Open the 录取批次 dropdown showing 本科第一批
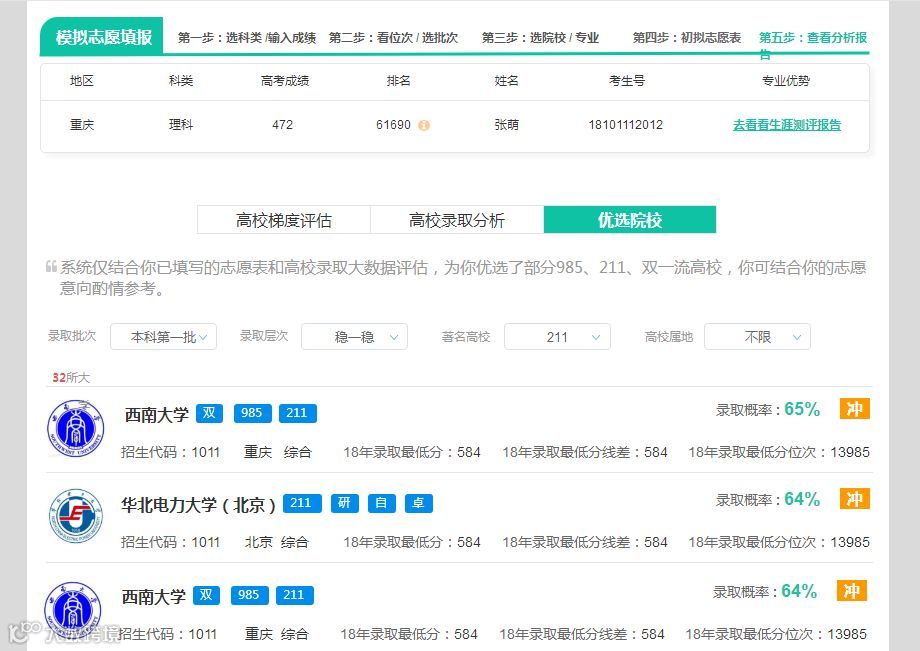The image size is (920, 651). click(164, 337)
